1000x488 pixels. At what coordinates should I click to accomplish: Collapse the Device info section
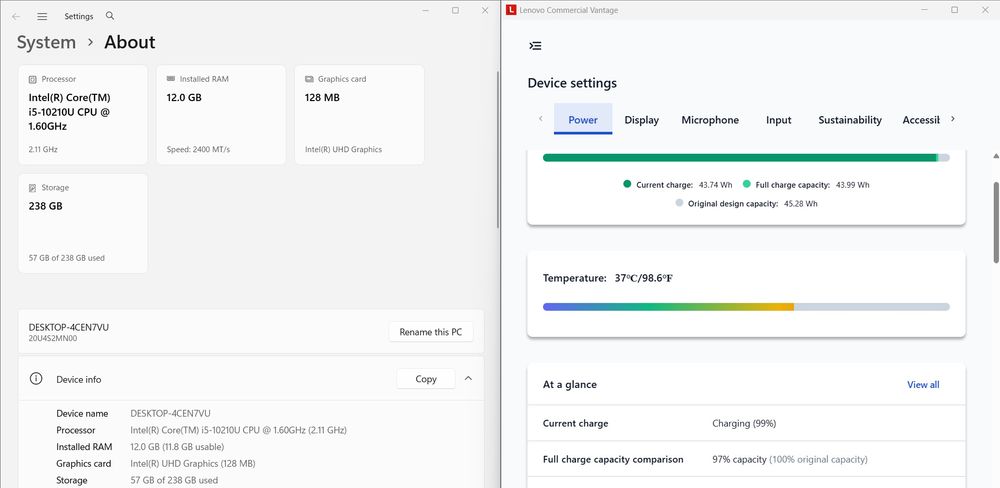(468, 379)
